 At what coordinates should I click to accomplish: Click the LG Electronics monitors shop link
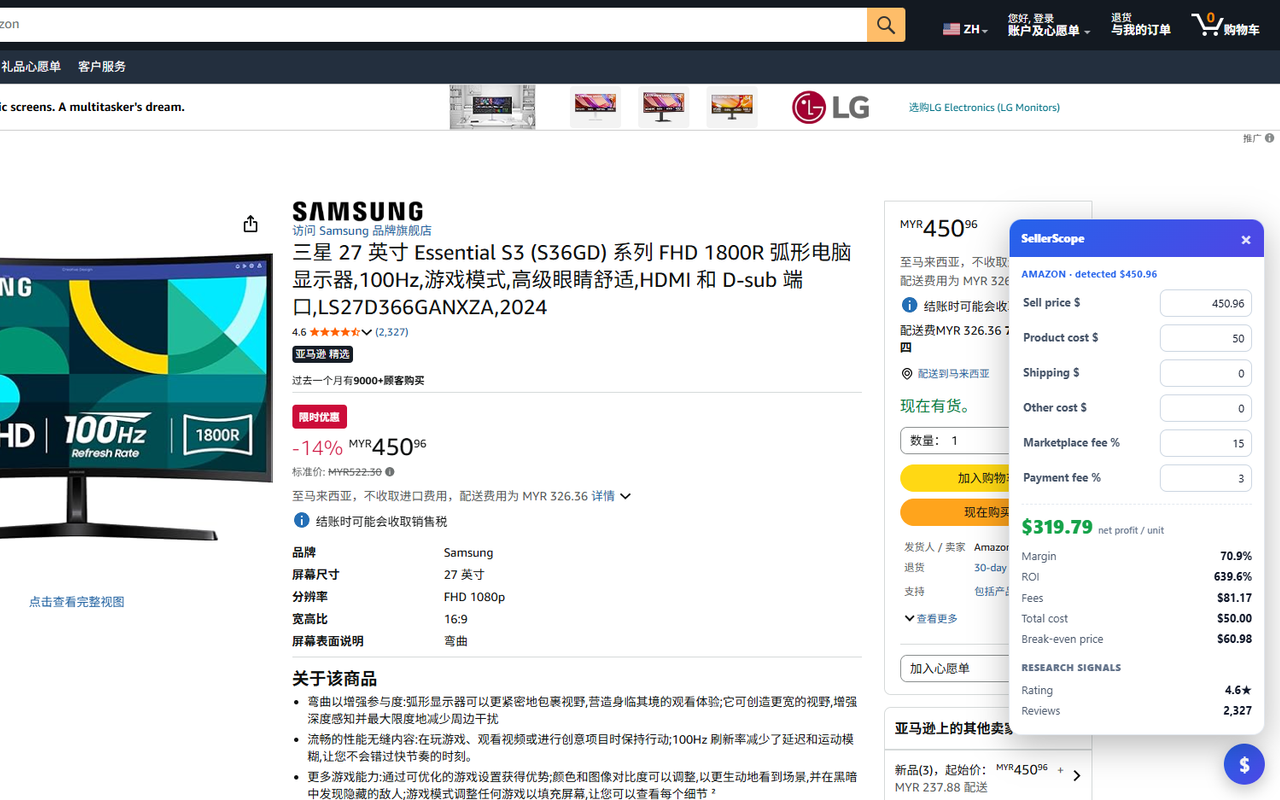pos(984,107)
